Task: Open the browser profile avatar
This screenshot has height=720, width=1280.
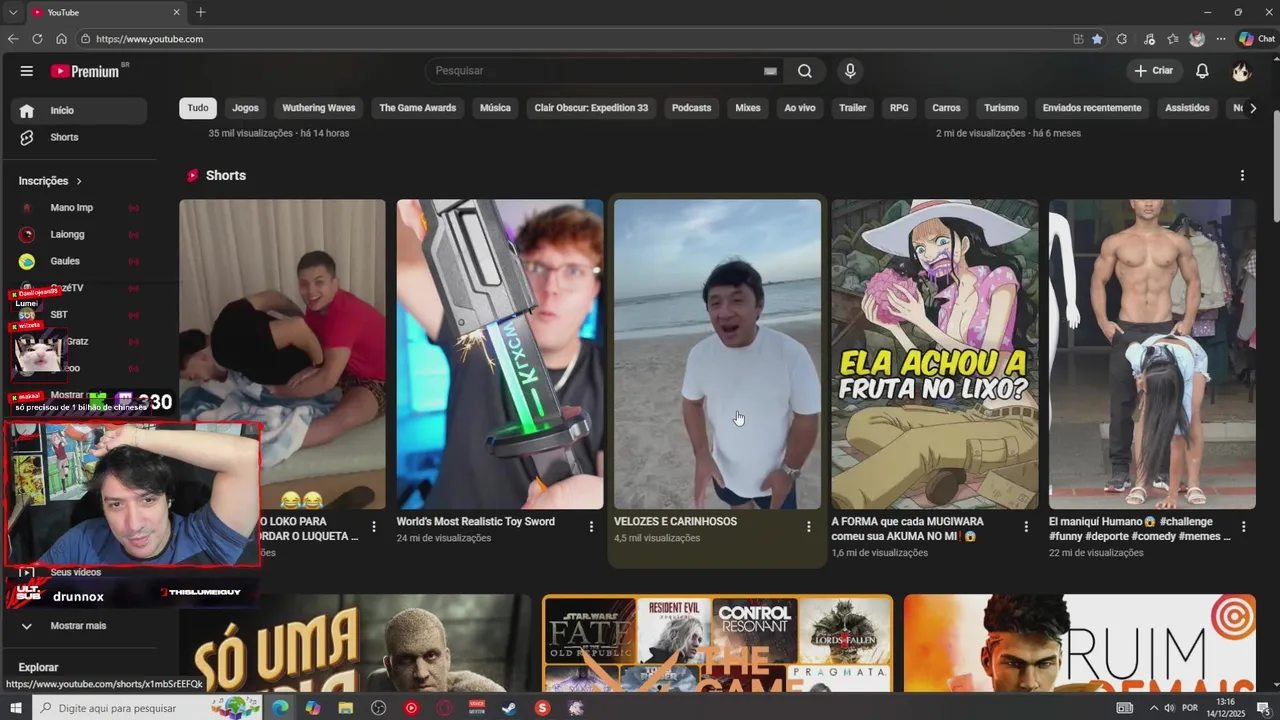Action: [1197, 39]
